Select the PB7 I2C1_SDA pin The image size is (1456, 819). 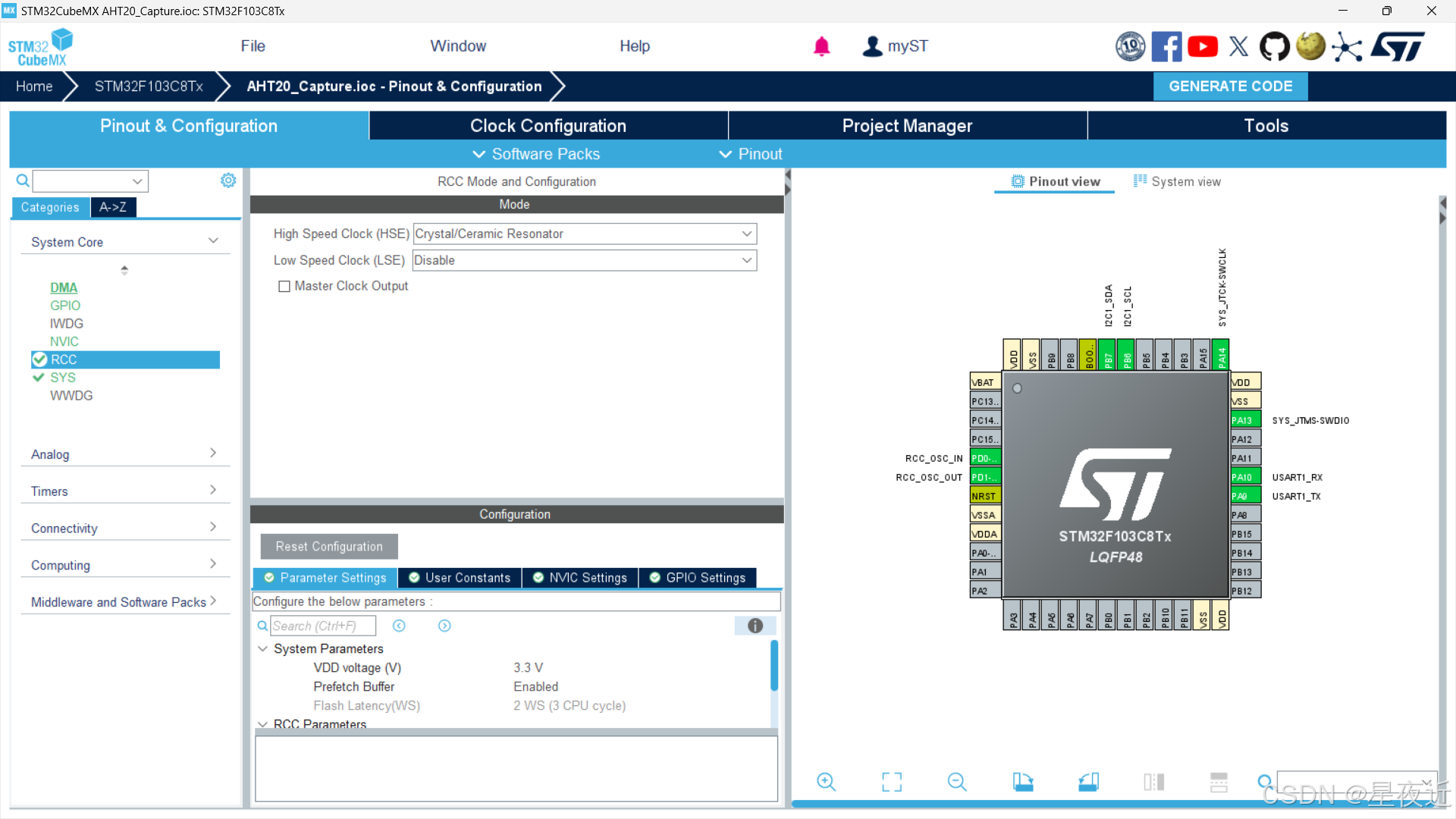coord(1108,356)
